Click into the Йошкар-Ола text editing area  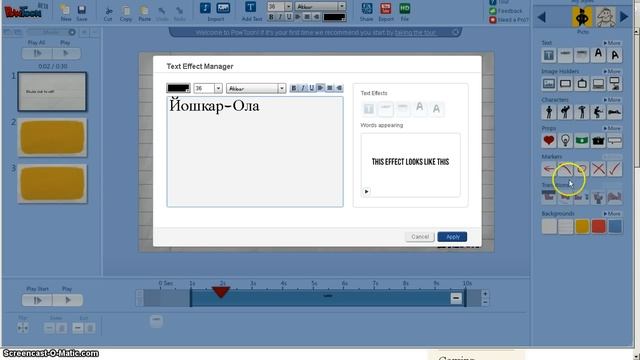pos(255,152)
